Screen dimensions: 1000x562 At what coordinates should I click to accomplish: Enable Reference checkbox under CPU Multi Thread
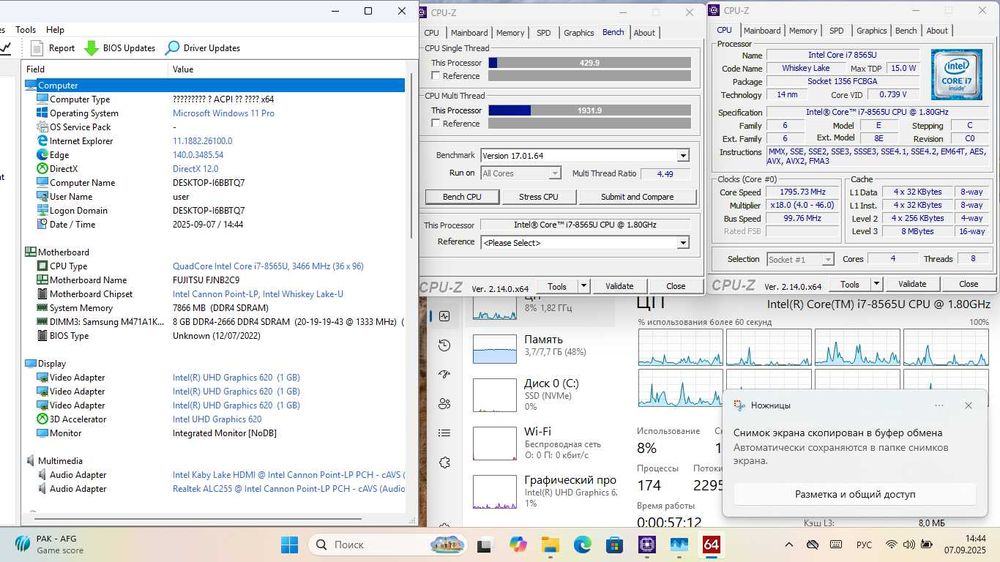(436, 123)
